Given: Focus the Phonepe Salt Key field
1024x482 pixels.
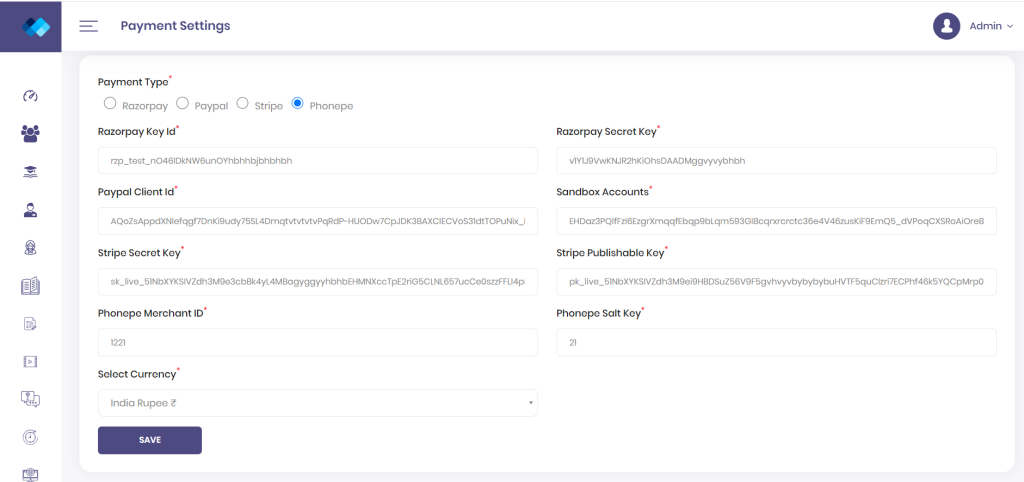Looking at the screenshot, I should coord(776,342).
